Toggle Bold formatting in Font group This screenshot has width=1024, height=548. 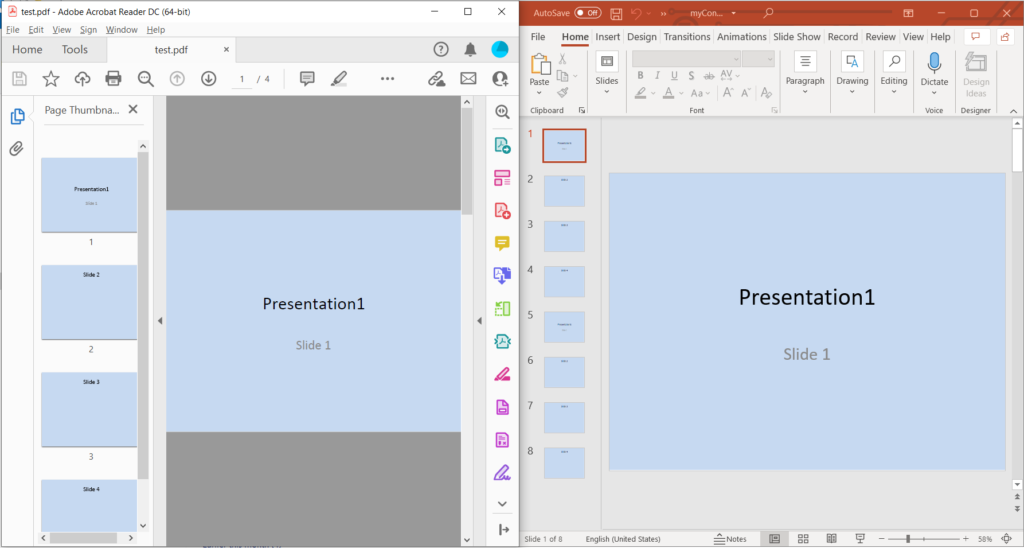(x=640, y=76)
